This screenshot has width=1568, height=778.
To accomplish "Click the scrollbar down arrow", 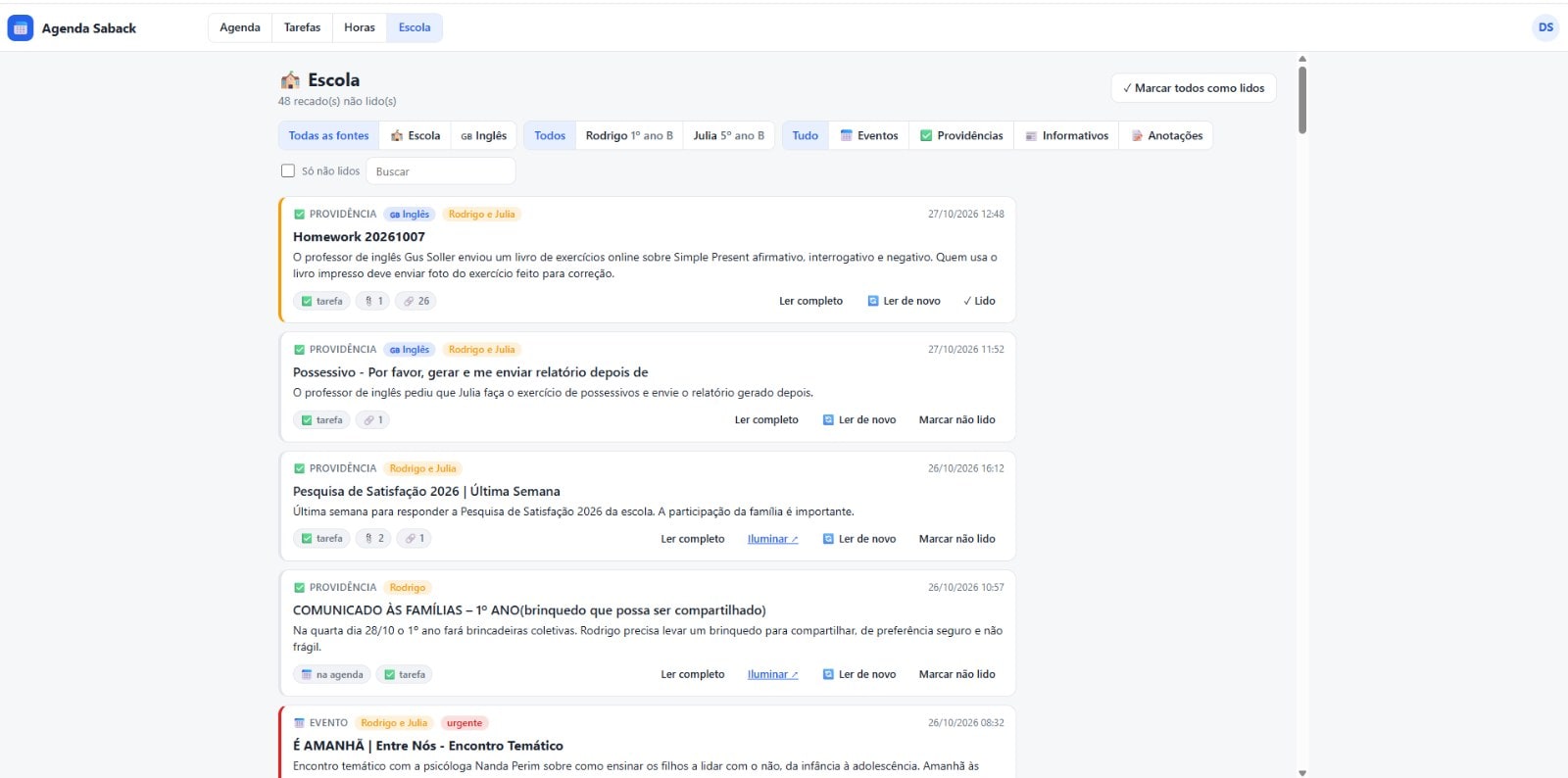I will [1302, 773].
